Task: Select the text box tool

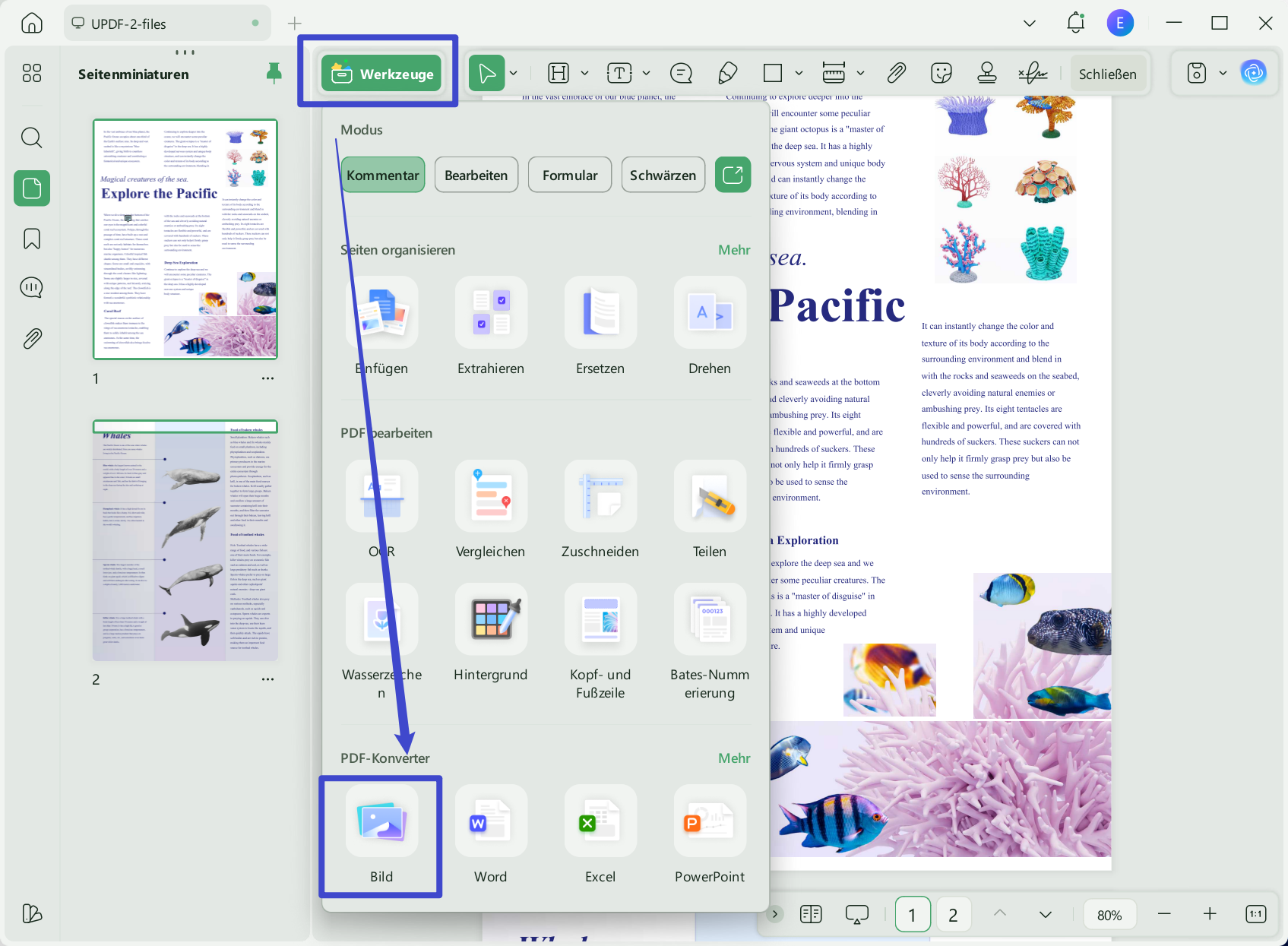Action: [619, 73]
